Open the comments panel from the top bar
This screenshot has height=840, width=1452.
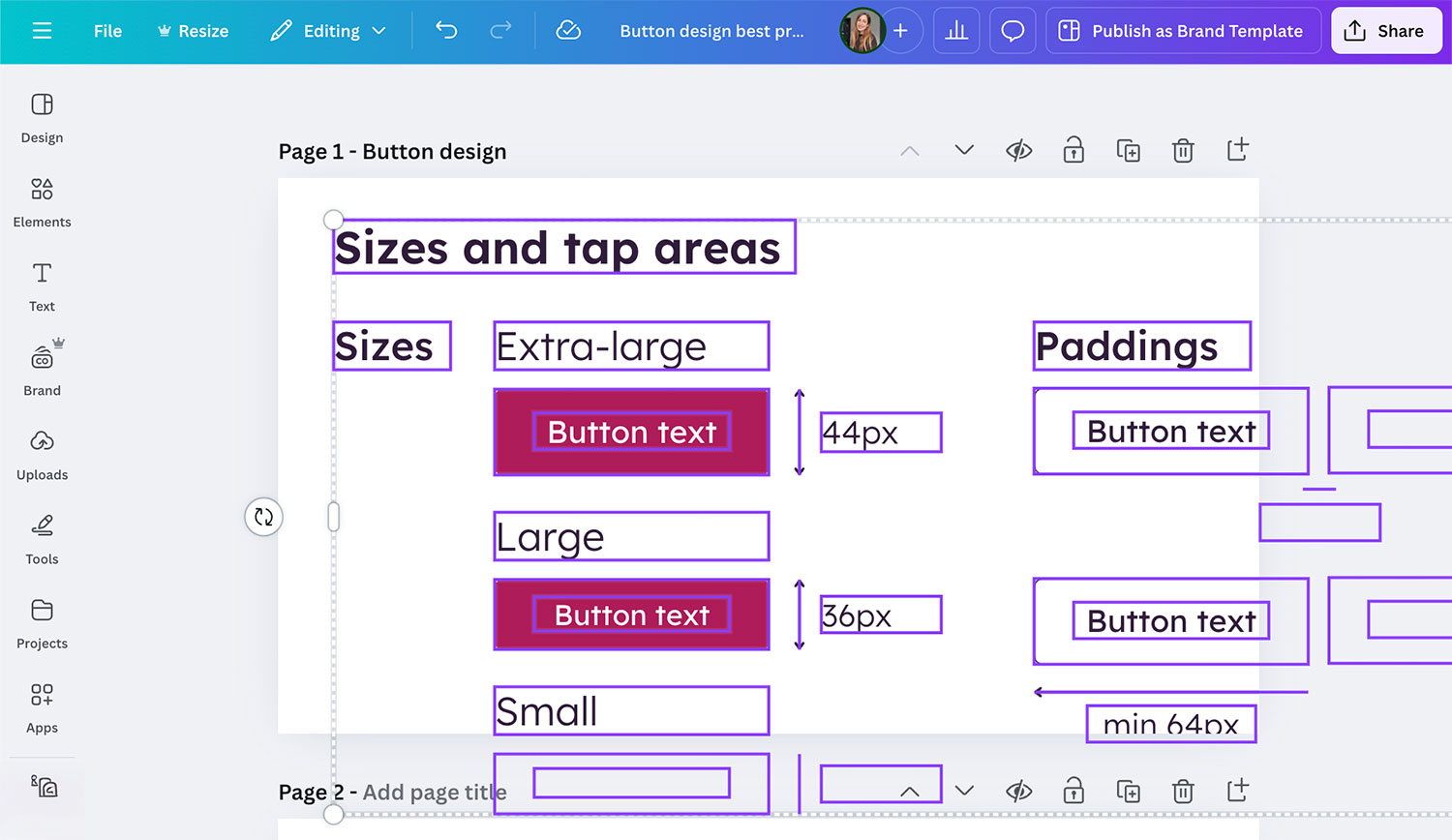tap(1013, 30)
